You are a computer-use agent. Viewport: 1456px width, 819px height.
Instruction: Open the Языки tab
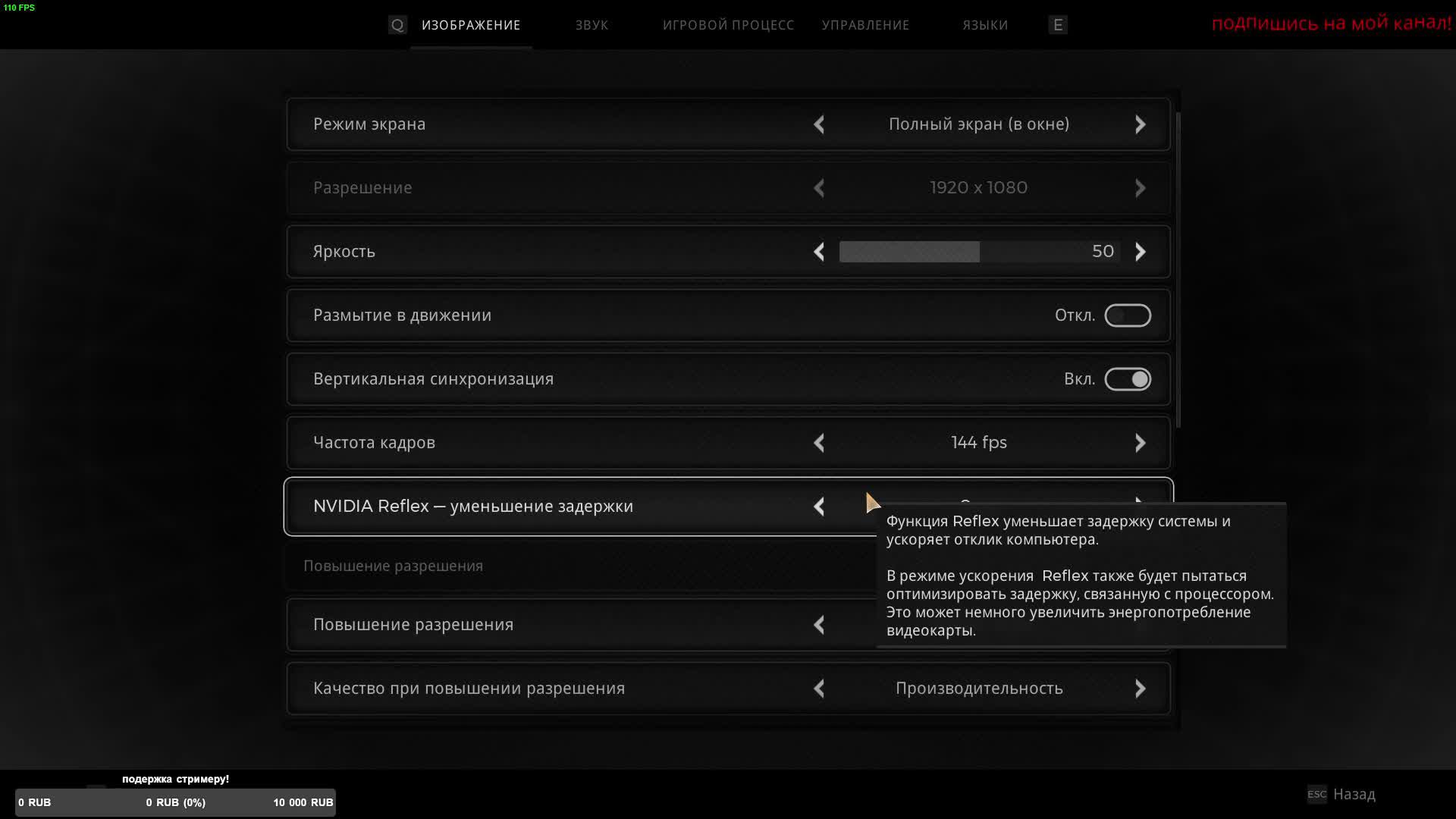pos(985,25)
